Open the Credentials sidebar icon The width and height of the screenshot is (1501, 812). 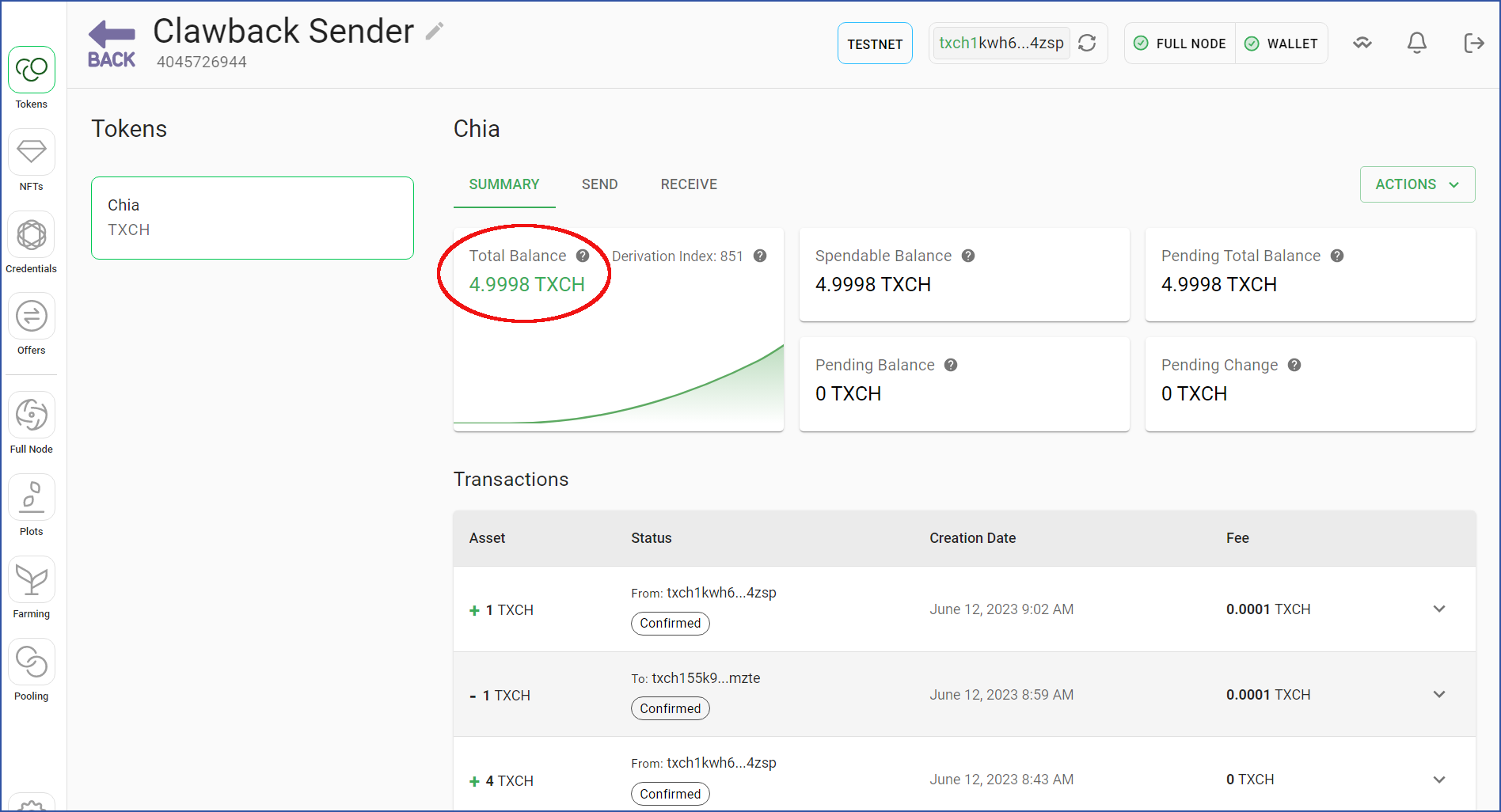(32, 243)
